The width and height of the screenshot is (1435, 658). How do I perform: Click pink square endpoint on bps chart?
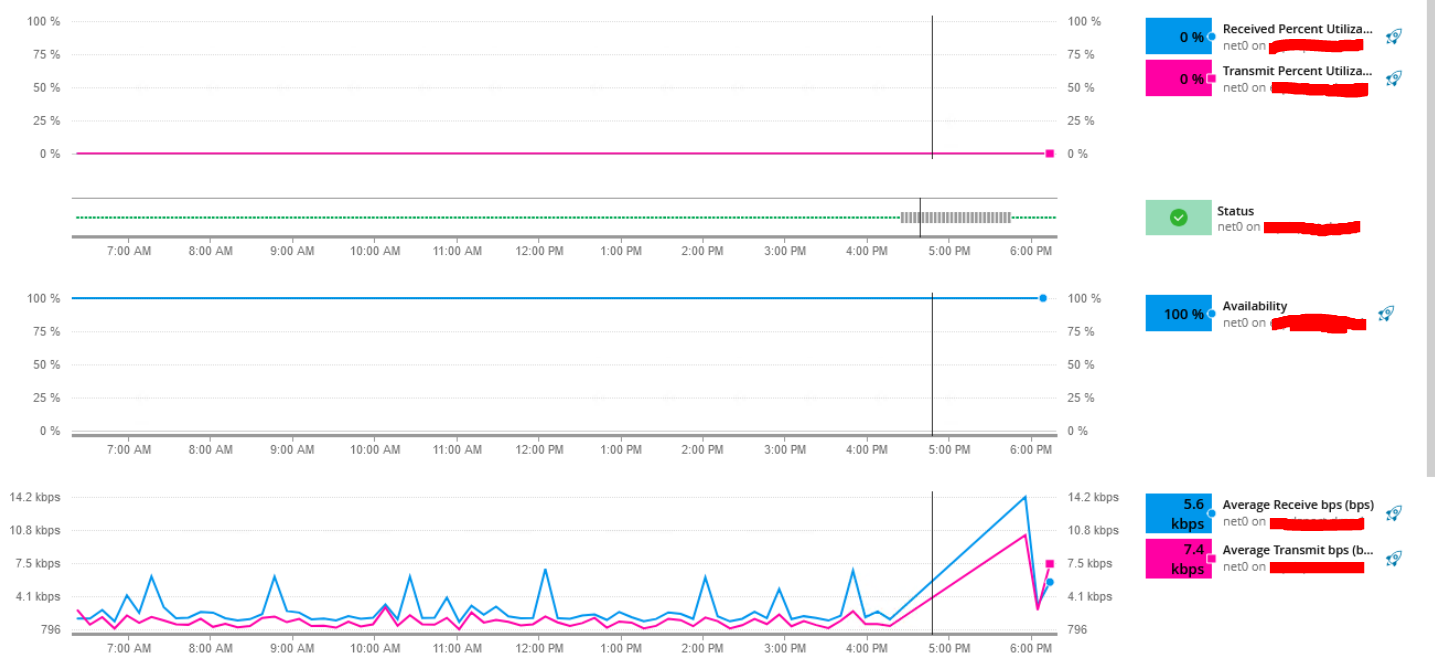point(1050,564)
